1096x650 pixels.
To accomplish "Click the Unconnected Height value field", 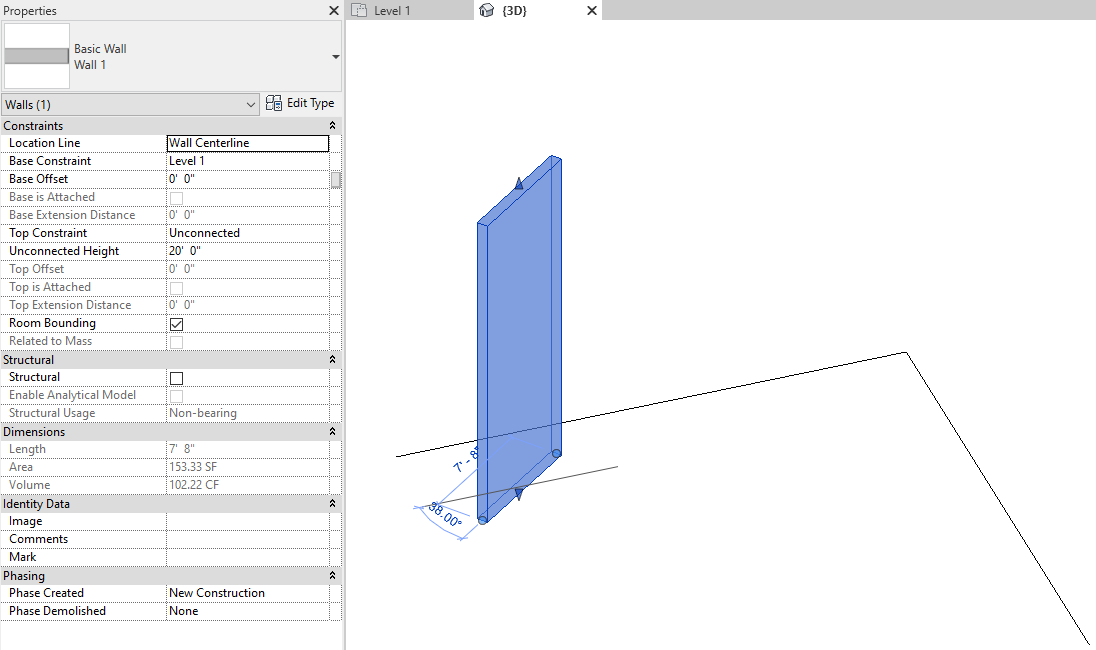I will click(x=247, y=251).
